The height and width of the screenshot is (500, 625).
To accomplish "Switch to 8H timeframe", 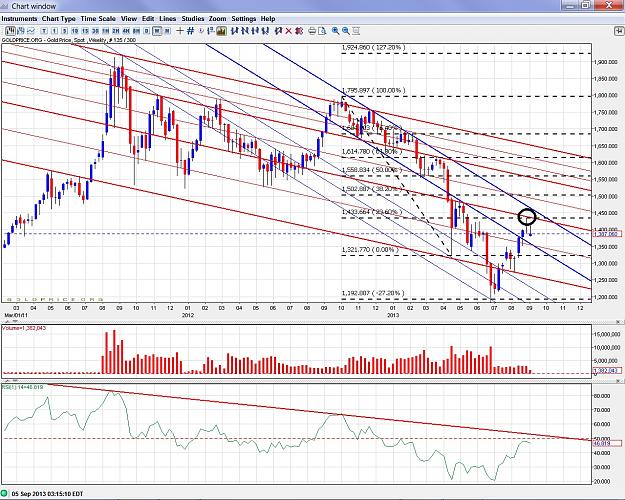I will 136,31.
